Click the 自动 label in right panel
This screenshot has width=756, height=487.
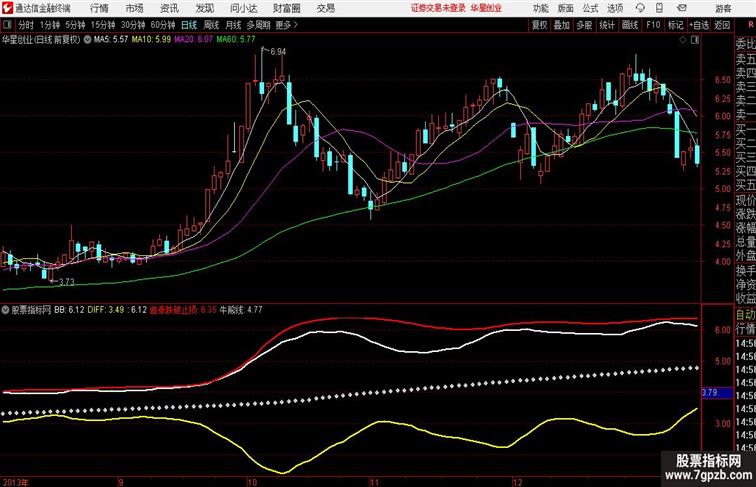(x=745, y=315)
